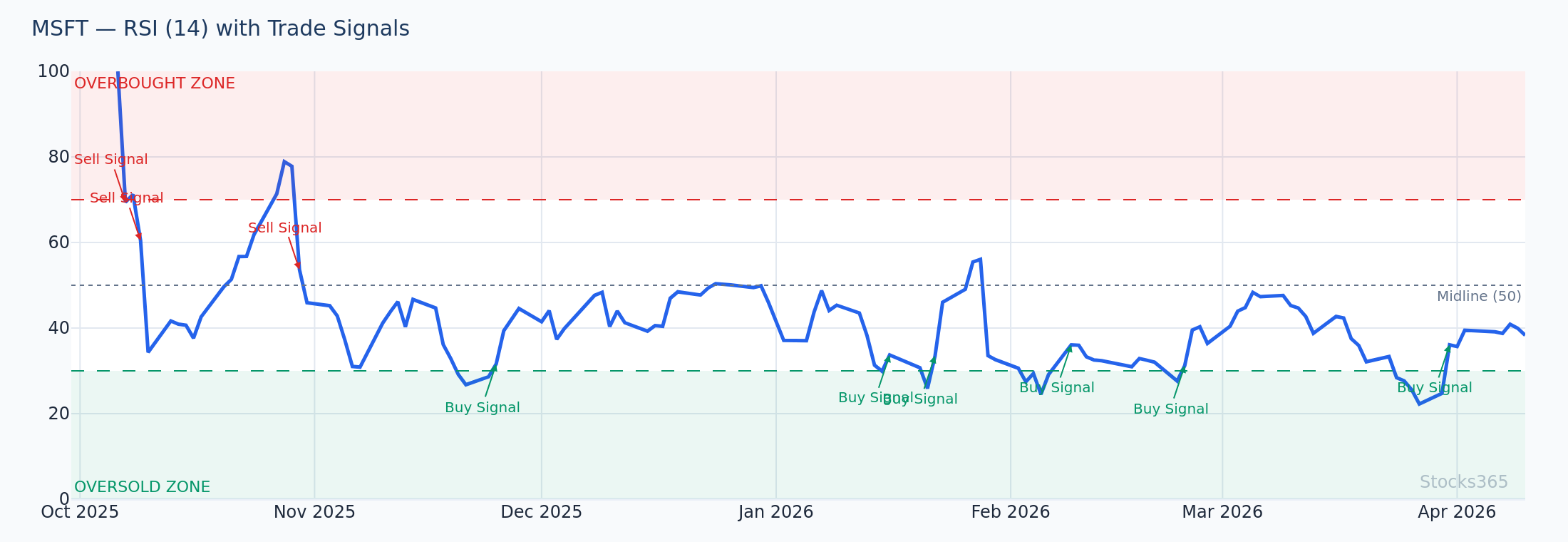Click the Stocks365 watermark
Viewport: 1568px width, 542px height.
pos(1463,482)
